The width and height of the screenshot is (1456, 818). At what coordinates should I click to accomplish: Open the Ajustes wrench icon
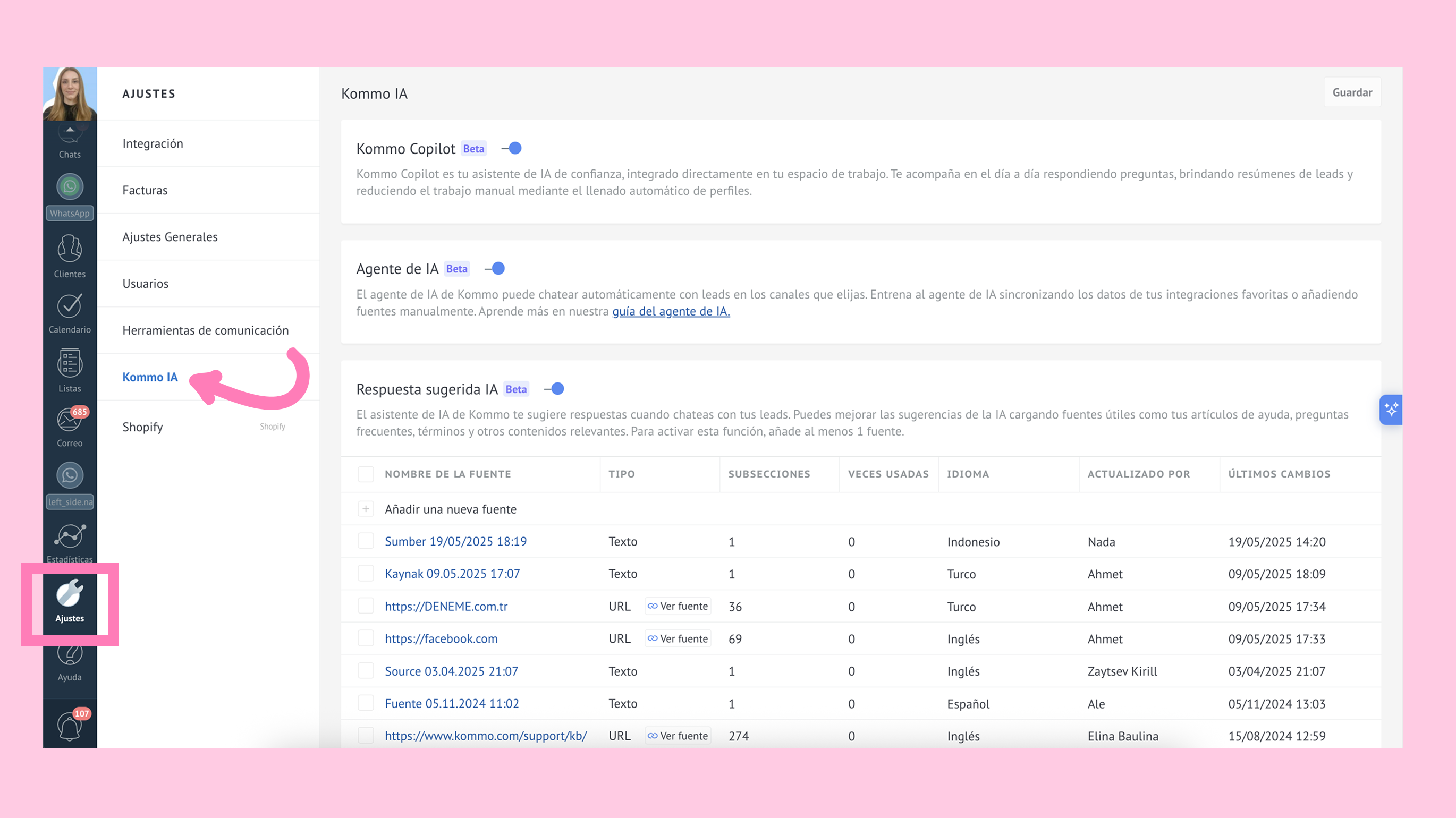[70, 593]
